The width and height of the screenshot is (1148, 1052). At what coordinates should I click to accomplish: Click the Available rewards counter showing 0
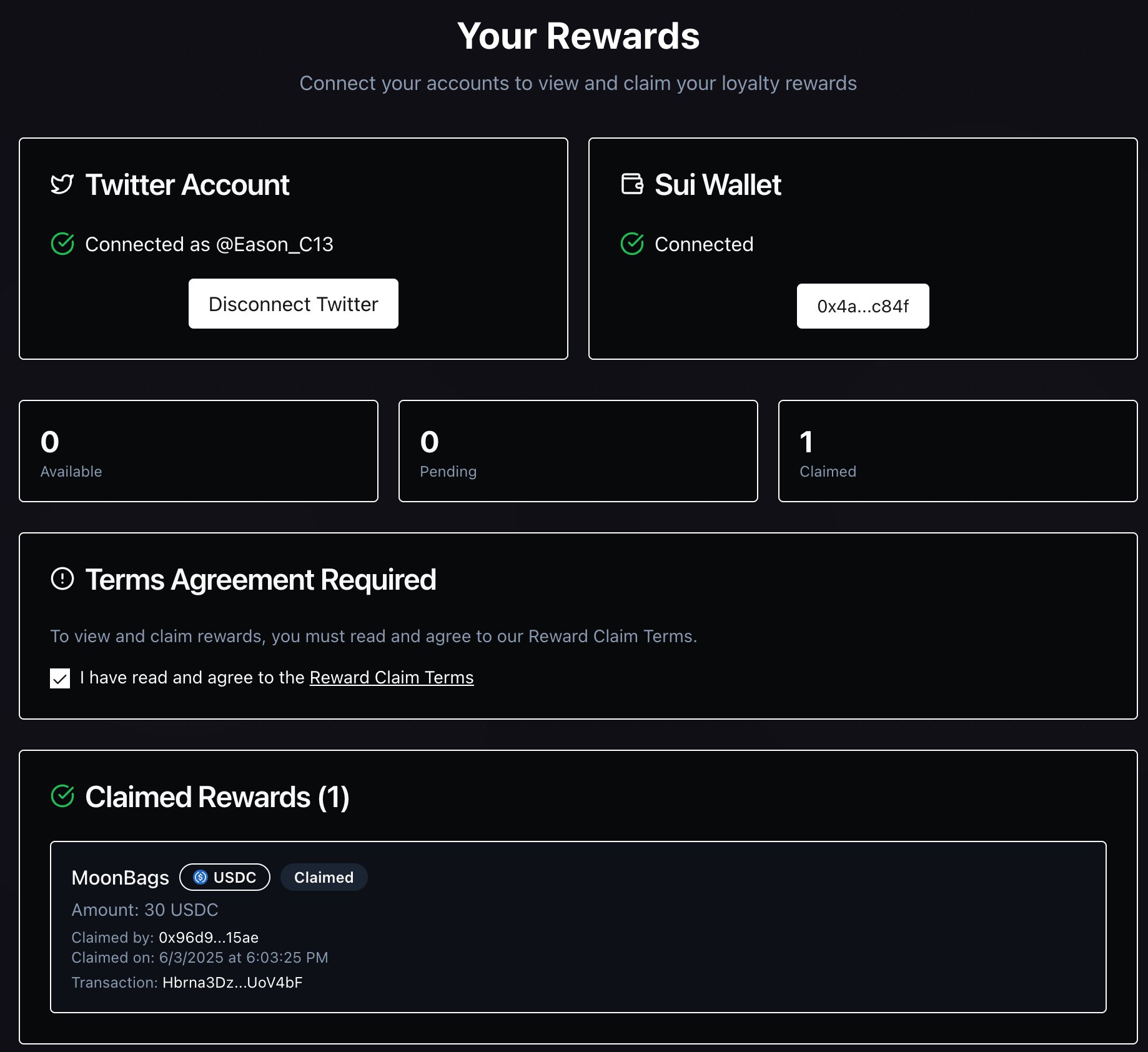pos(198,451)
